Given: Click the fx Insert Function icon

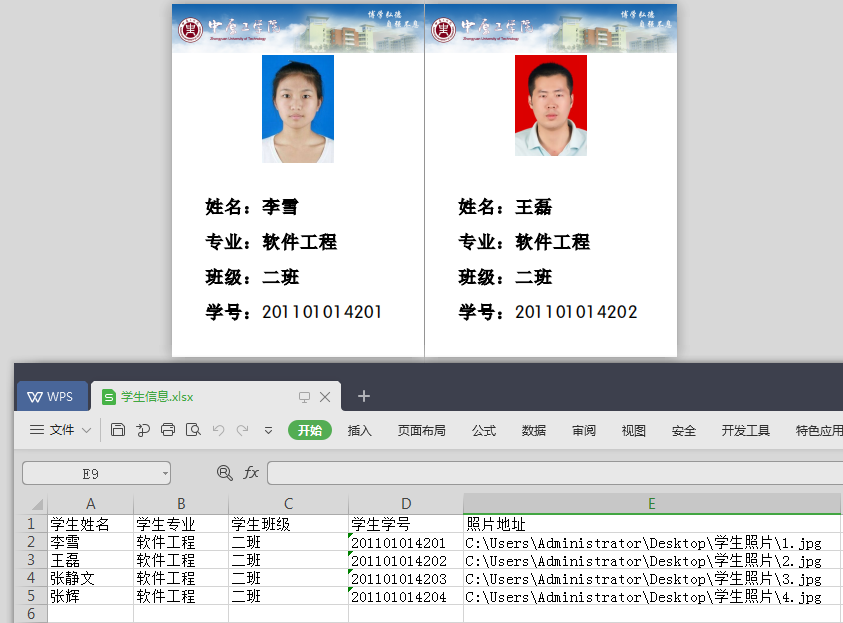Looking at the screenshot, I should tap(250, 472).
